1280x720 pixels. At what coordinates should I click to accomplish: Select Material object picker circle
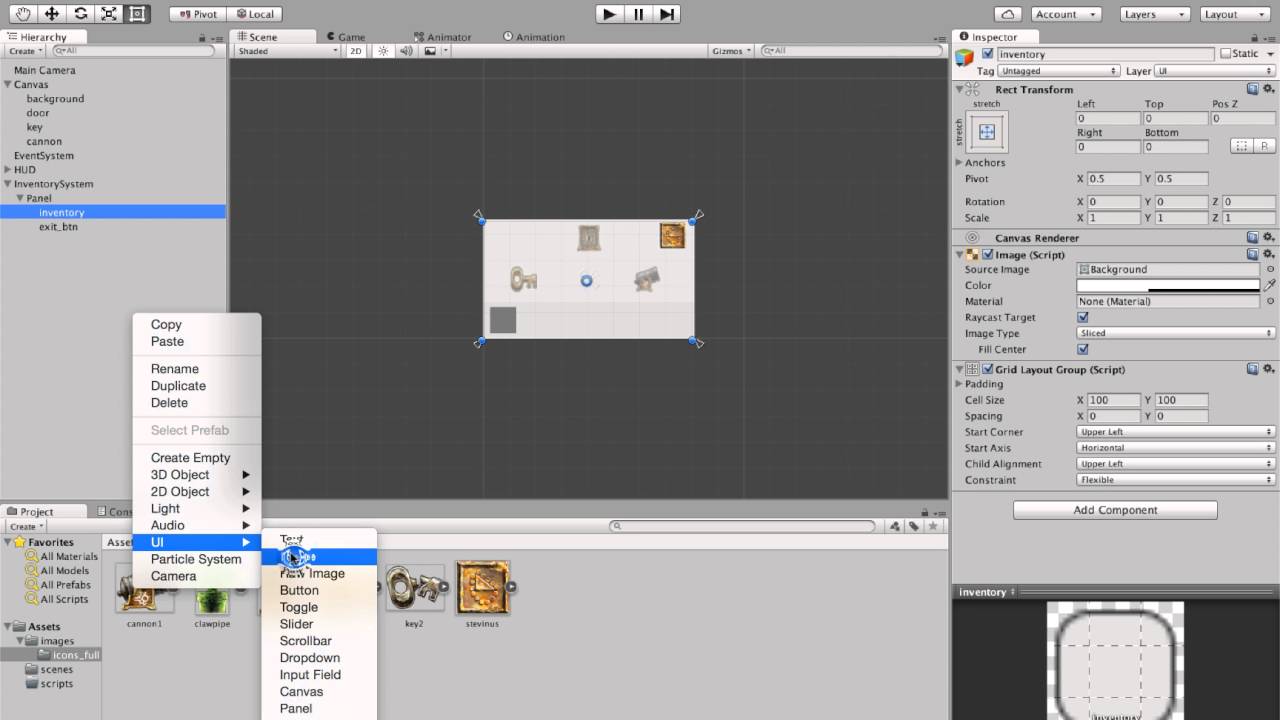[1270, 301]
